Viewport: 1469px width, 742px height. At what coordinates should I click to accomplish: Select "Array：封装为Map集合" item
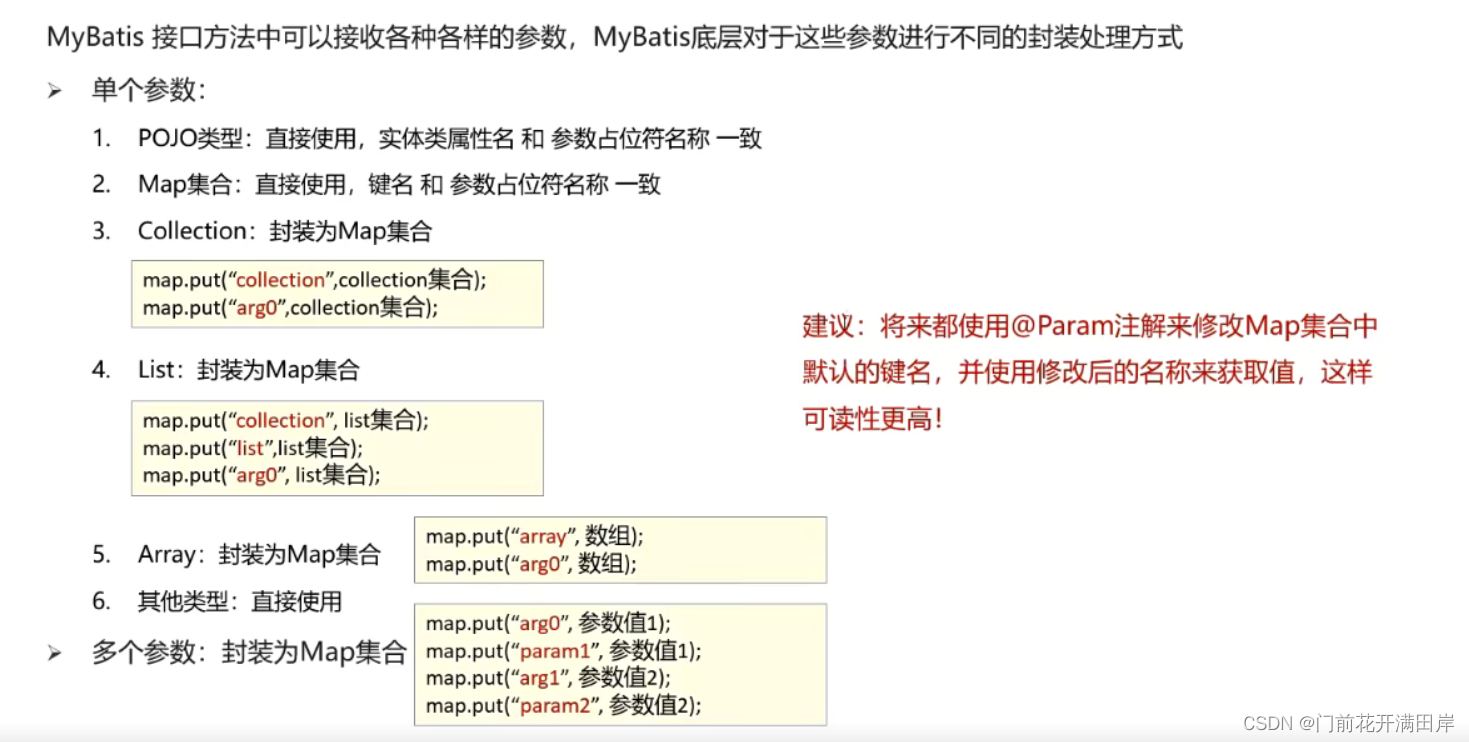click(260, 554)
